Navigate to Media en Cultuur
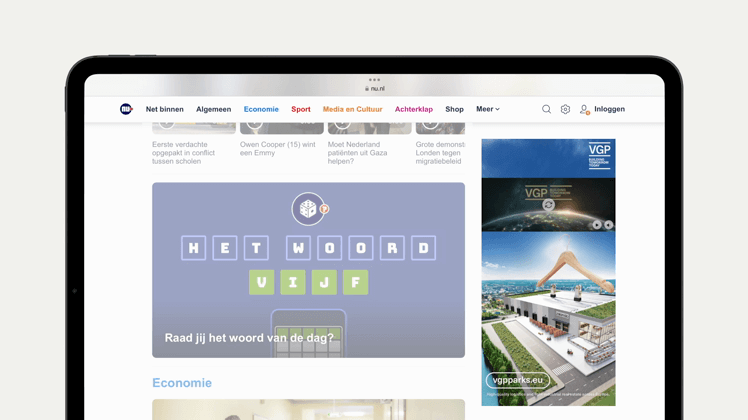This screenshot has height=420, width=748. click(x=352, y=109)
